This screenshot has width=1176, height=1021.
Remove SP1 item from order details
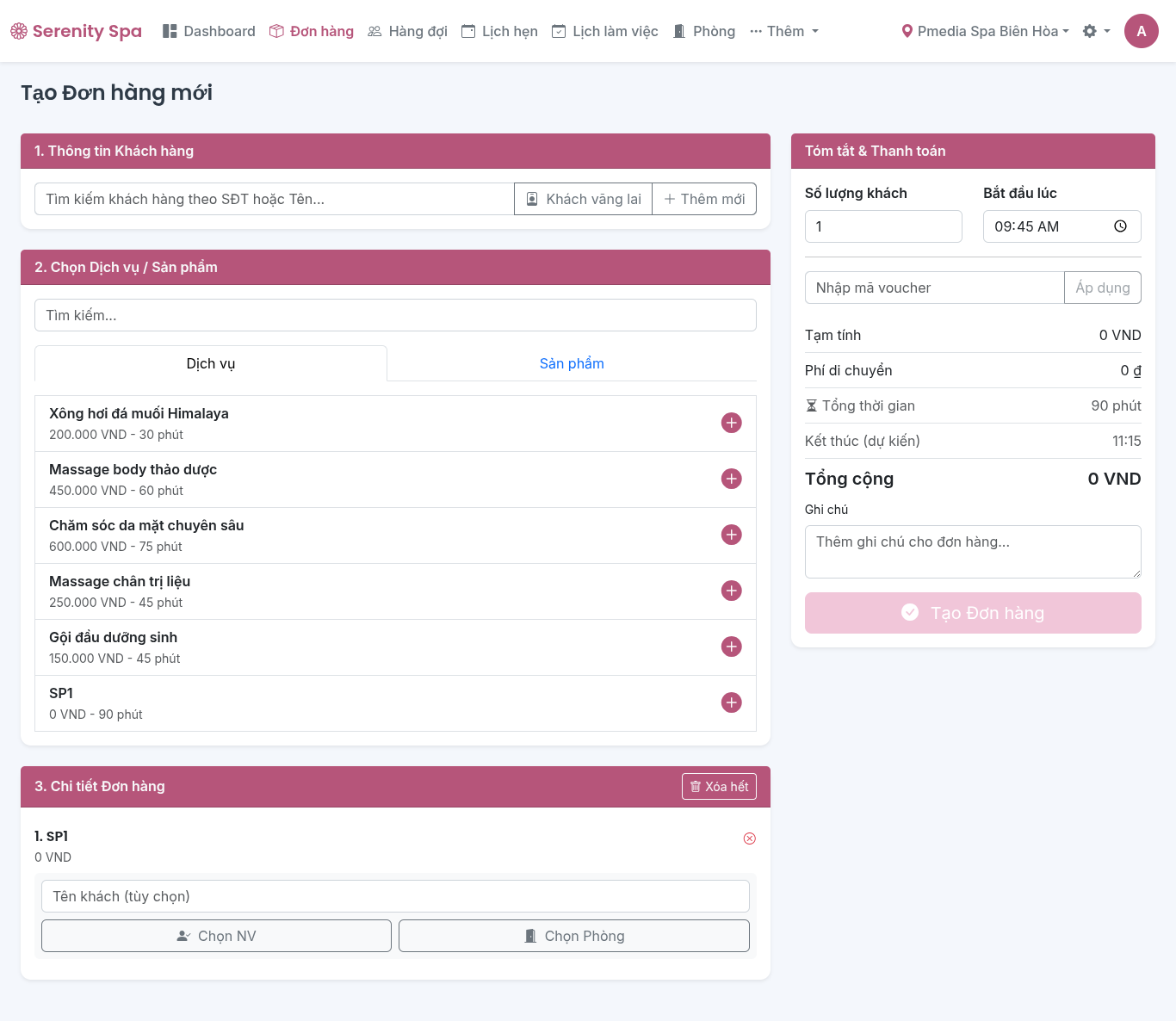click(x=749, y=838)
